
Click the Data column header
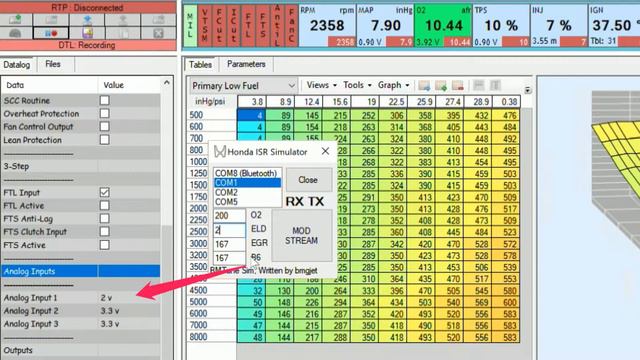tap(49, 85)
